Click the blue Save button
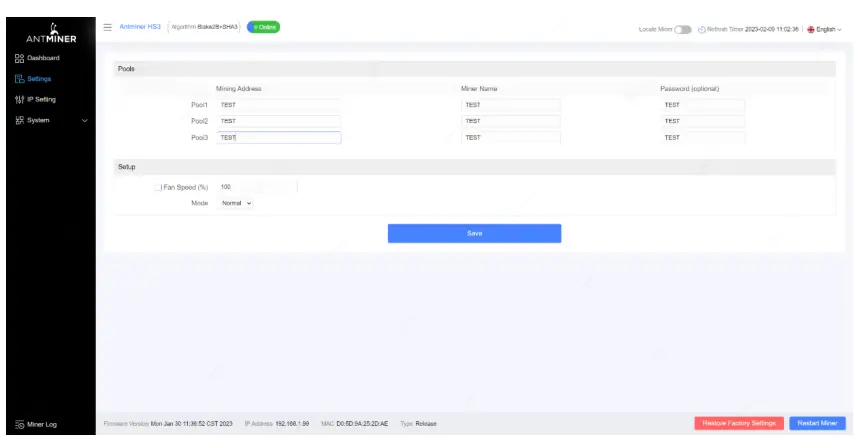Viewport: 855px width, 439px height. (x=474, y=233)
